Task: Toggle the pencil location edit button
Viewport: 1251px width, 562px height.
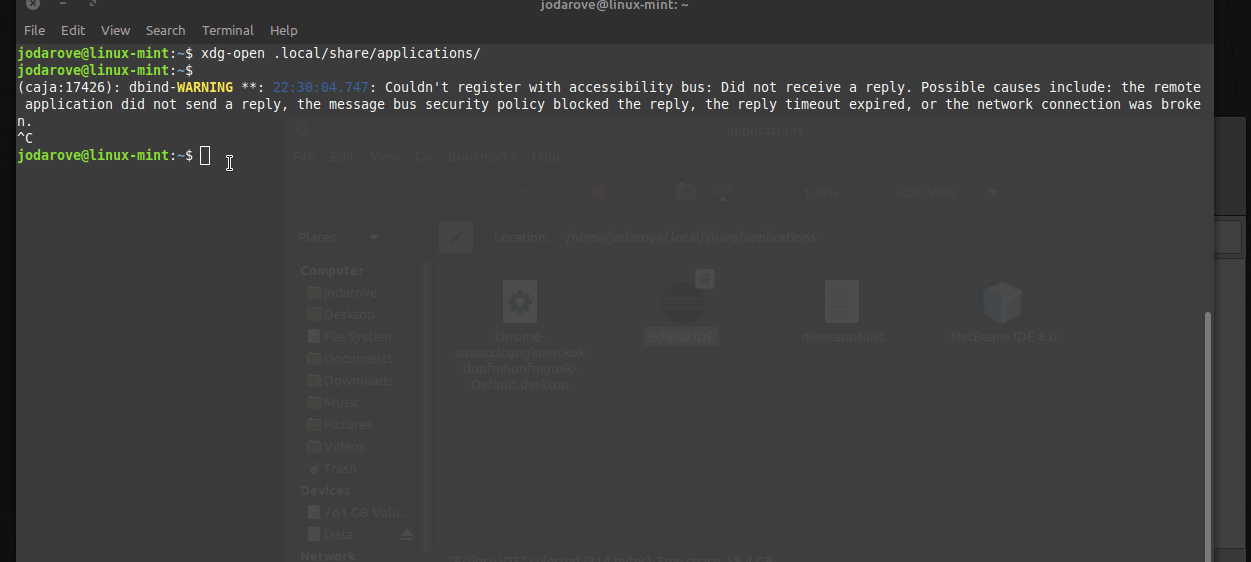Action: tap(455, 237)
